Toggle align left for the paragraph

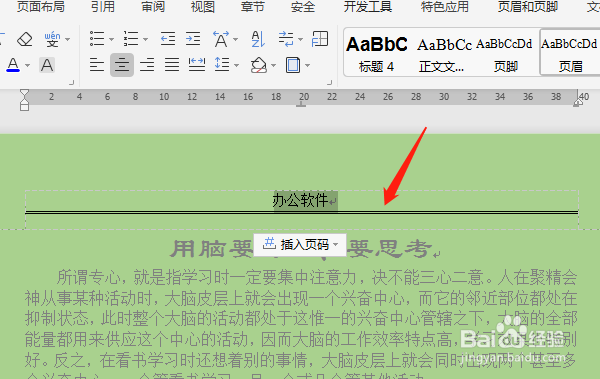point(97,65)
